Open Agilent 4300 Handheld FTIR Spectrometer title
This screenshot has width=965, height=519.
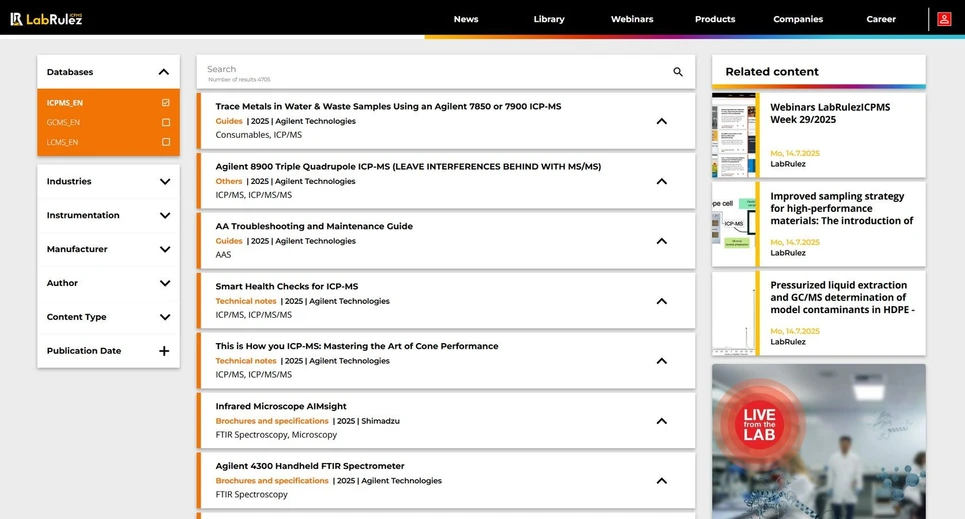[310, 466]
